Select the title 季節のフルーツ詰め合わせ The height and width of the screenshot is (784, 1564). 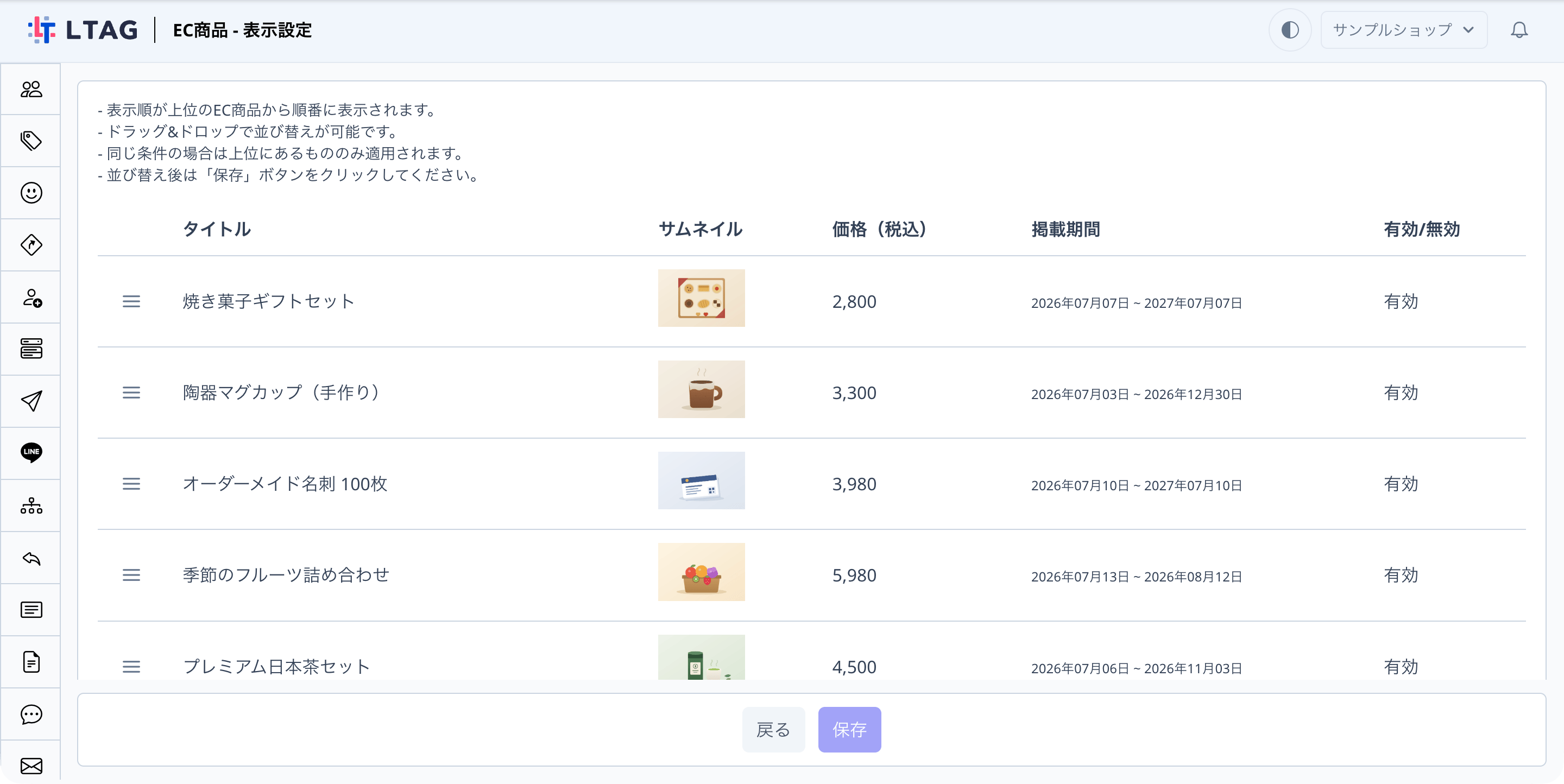click(x=287, y=574)
